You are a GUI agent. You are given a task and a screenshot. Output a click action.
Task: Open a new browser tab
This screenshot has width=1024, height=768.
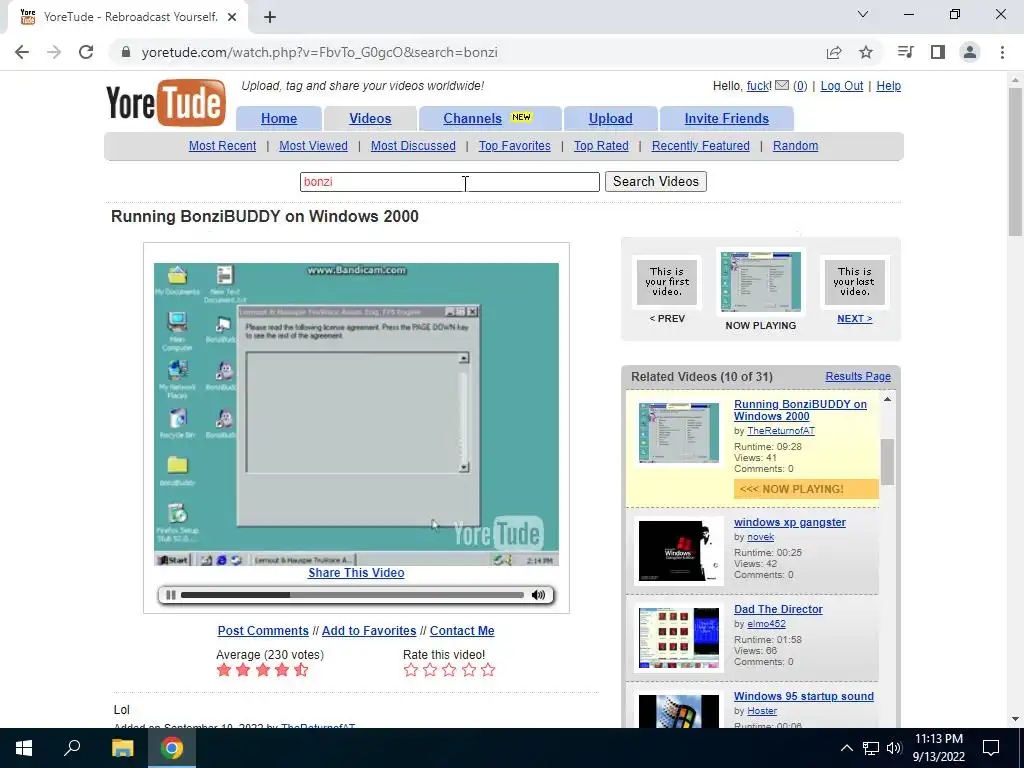[270, 17]
